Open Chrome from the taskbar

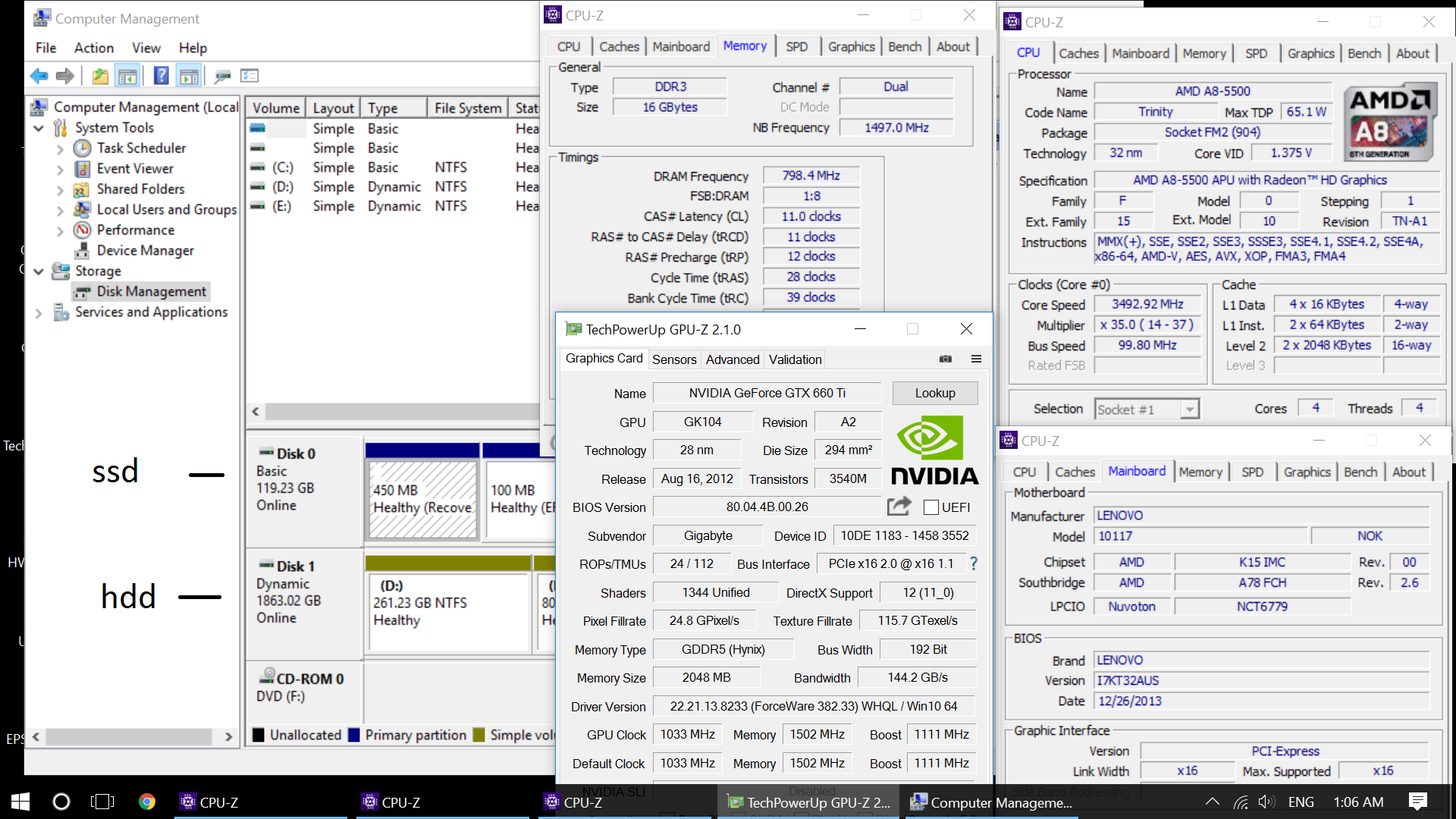[147, 802]
